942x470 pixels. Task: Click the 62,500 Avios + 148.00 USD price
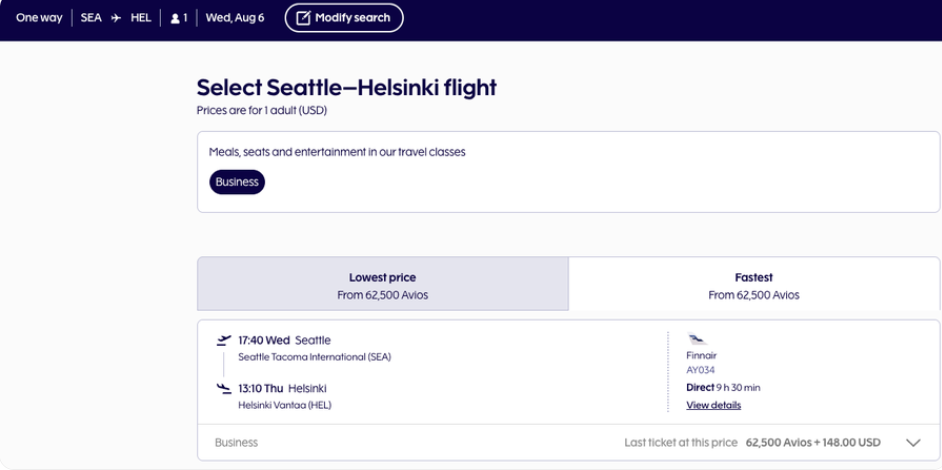click(x=813, y=443)
